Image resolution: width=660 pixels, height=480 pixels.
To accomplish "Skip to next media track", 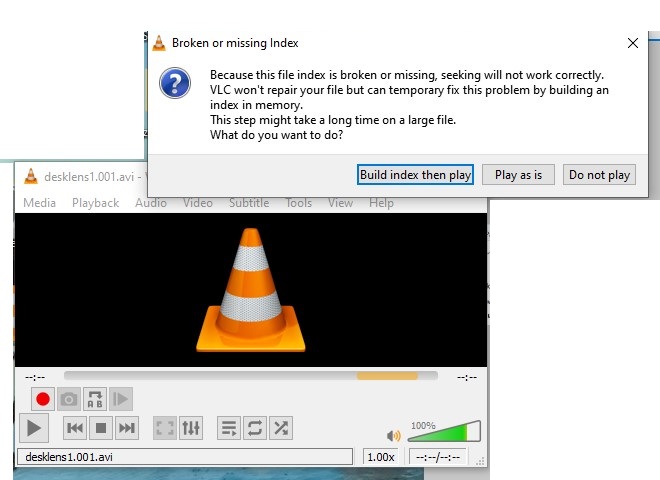I will pyautogui.click(x=127, y=428).
